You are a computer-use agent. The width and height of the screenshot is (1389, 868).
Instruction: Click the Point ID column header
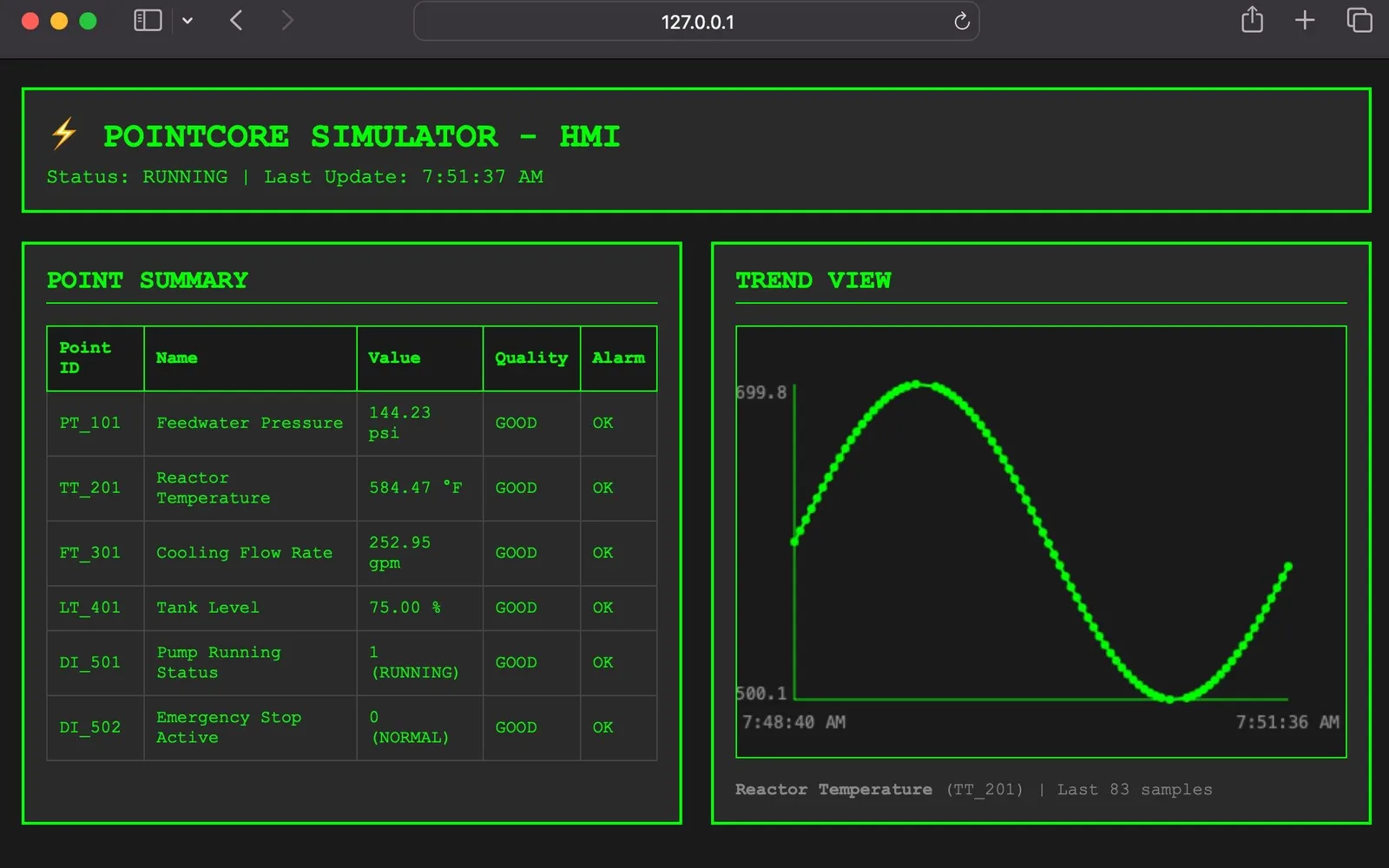click(85, 358)
